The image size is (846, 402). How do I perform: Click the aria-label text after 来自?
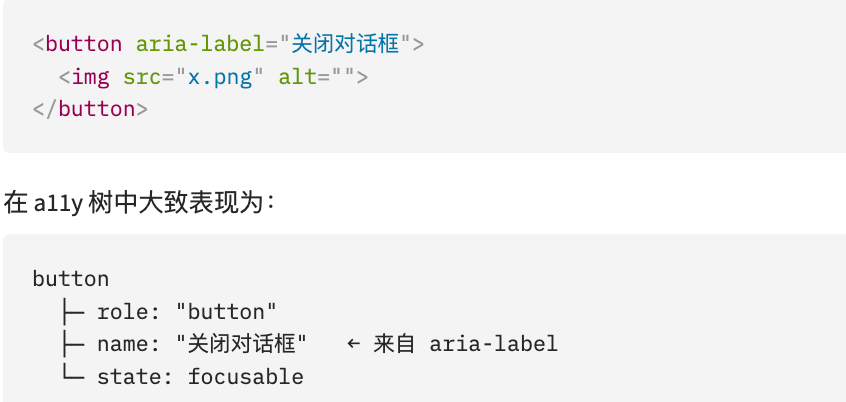point(493,344)
